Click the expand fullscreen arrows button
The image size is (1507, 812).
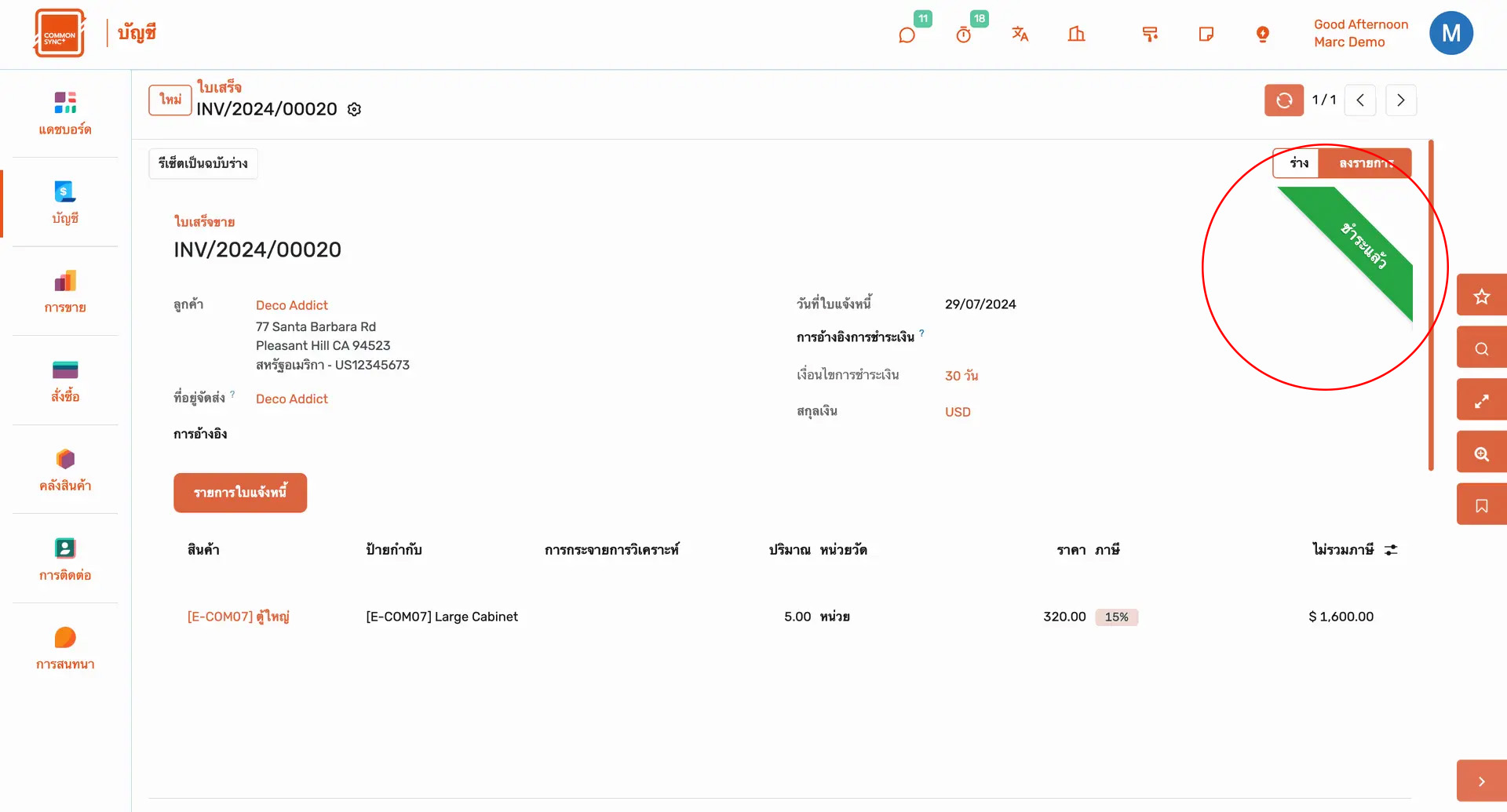point(1481,401)
